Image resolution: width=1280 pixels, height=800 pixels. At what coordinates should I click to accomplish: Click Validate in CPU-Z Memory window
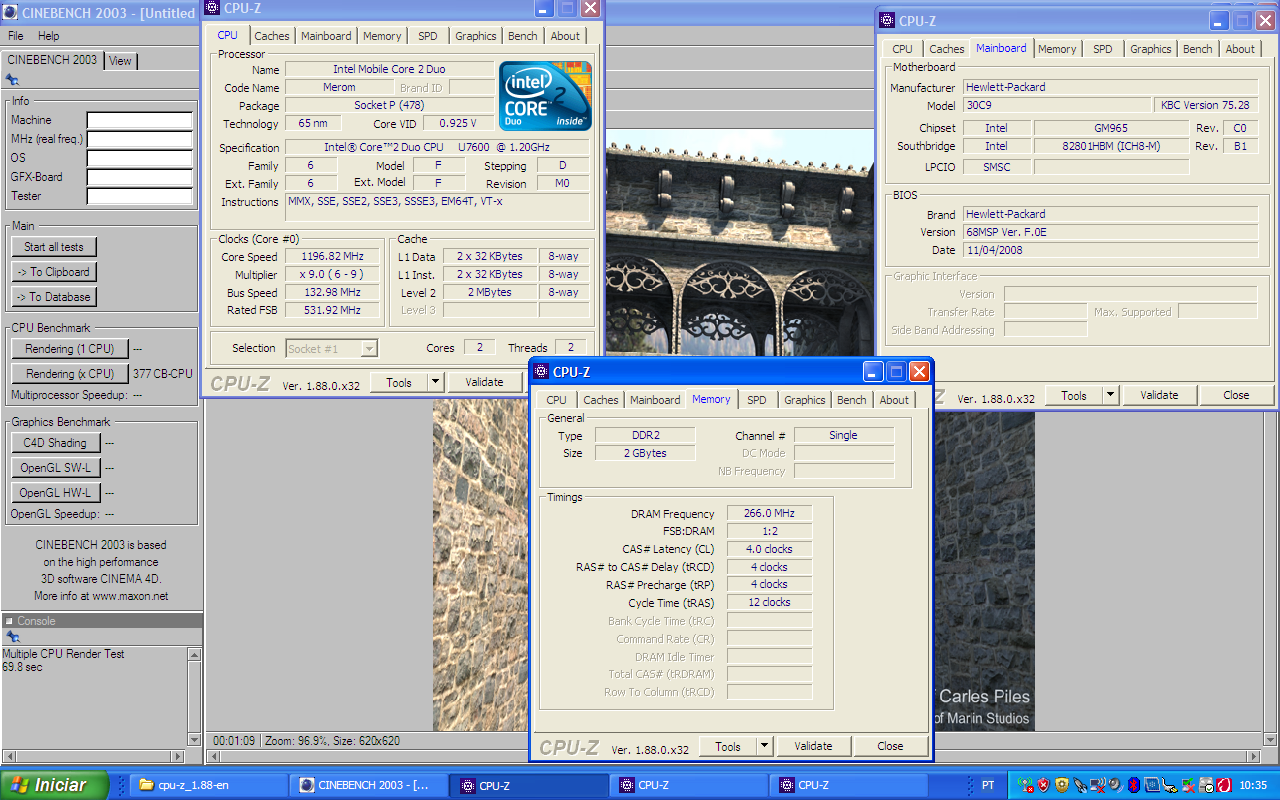point(814,746)
